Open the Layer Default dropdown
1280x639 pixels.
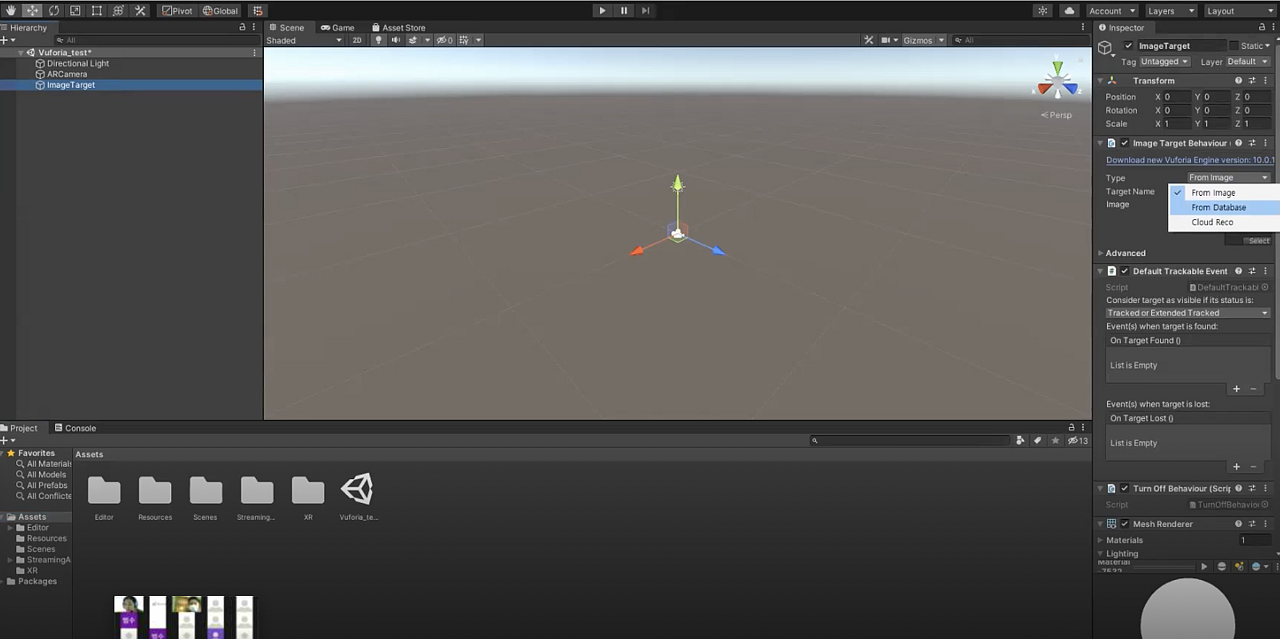tap(1248, 62)
